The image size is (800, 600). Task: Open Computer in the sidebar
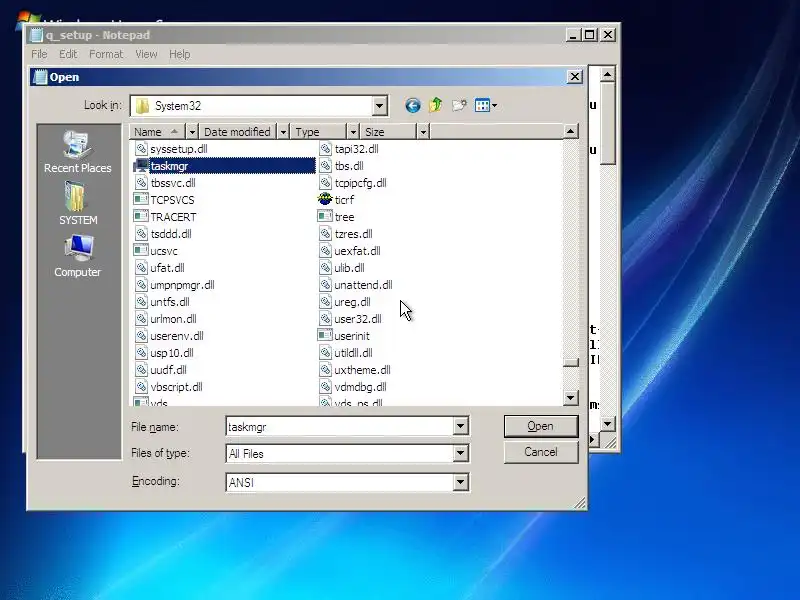point(78,256)
